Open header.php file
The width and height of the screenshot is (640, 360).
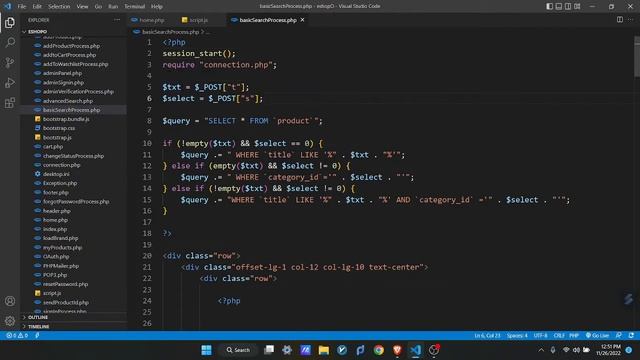point(57,211)
